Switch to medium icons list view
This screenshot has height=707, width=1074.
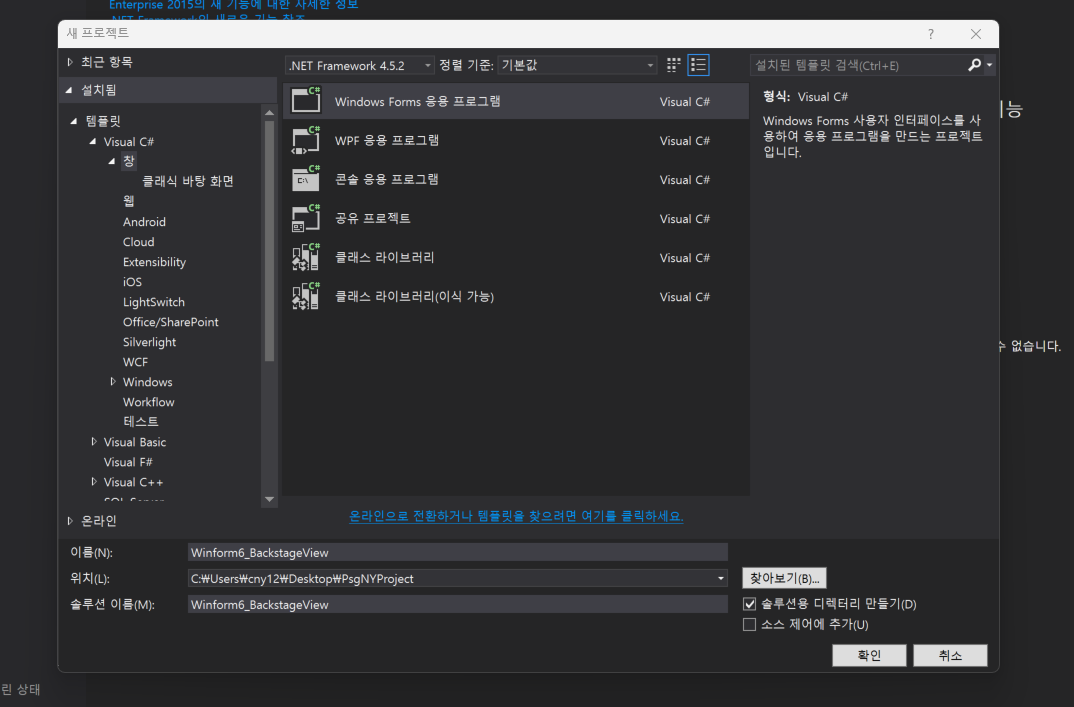698,65
